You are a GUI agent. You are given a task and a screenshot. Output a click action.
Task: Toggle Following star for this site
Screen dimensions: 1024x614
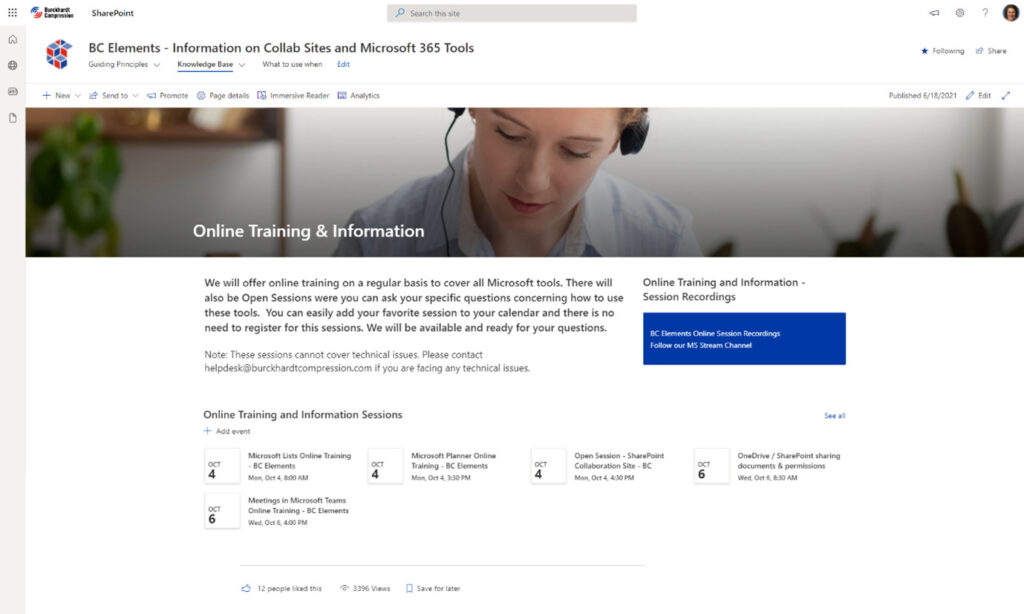click(942, 51)
